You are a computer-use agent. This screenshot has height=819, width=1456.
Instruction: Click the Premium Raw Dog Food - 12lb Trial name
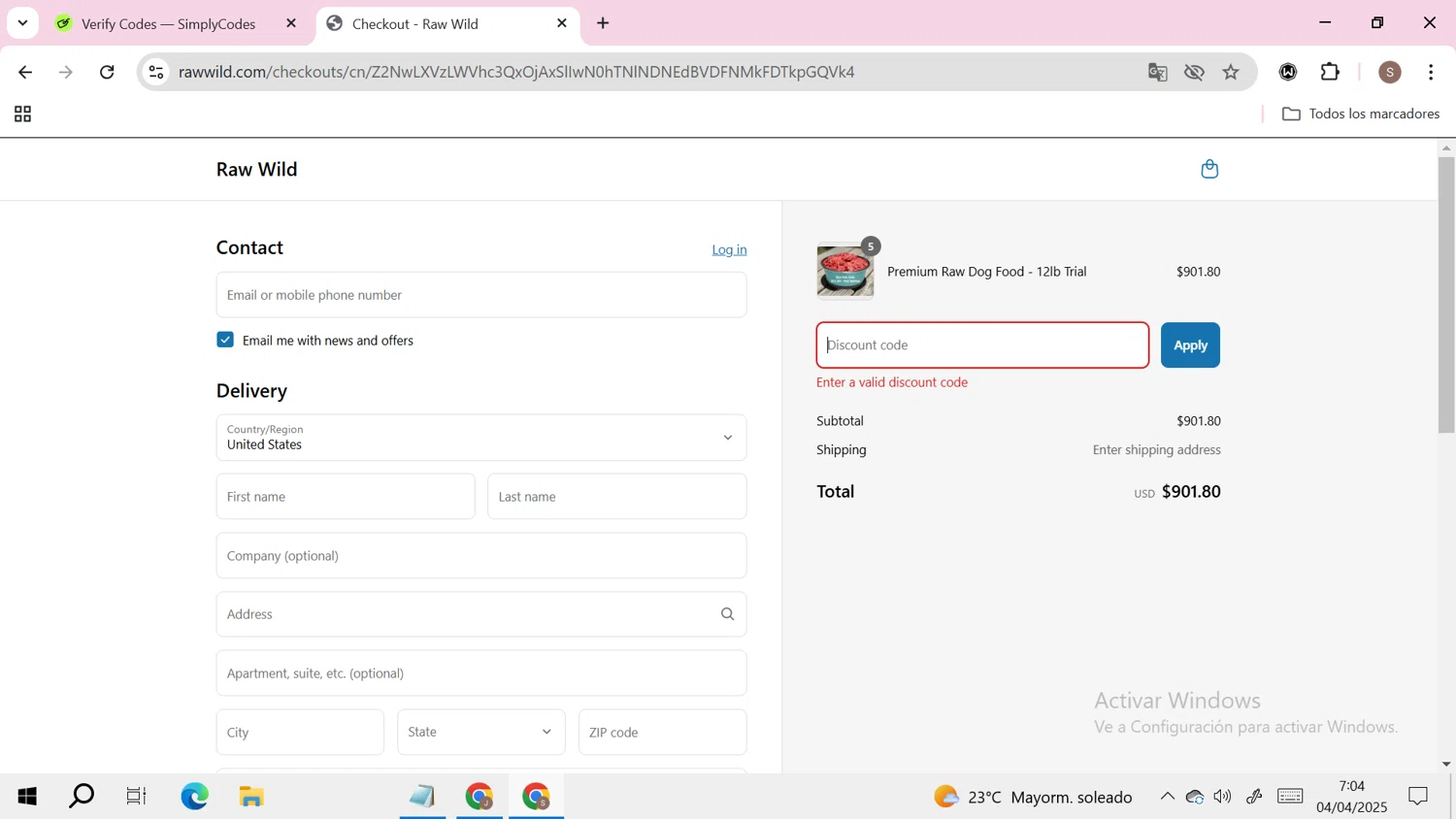point(986,272)
